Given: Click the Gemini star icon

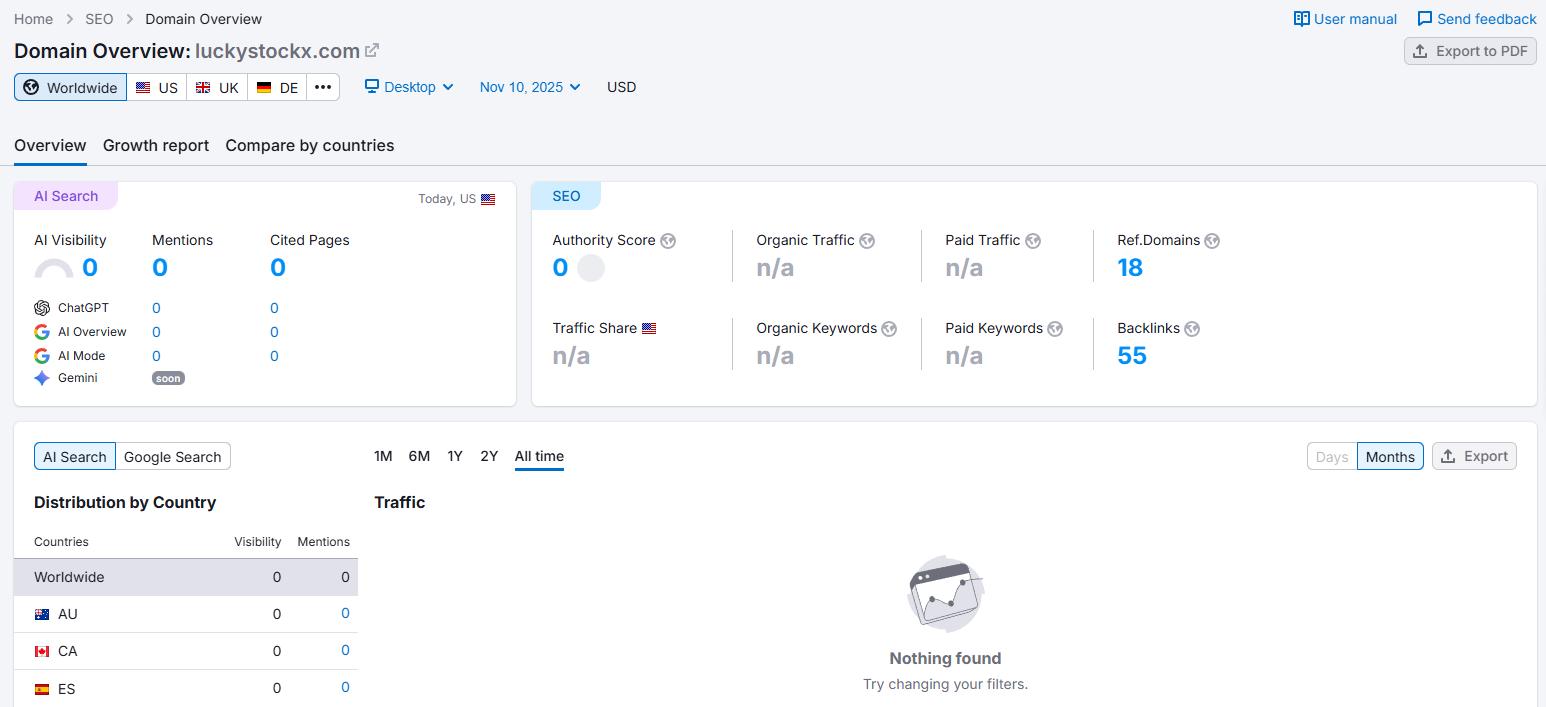Looking at the screenshot, I should tap(42, 378).
